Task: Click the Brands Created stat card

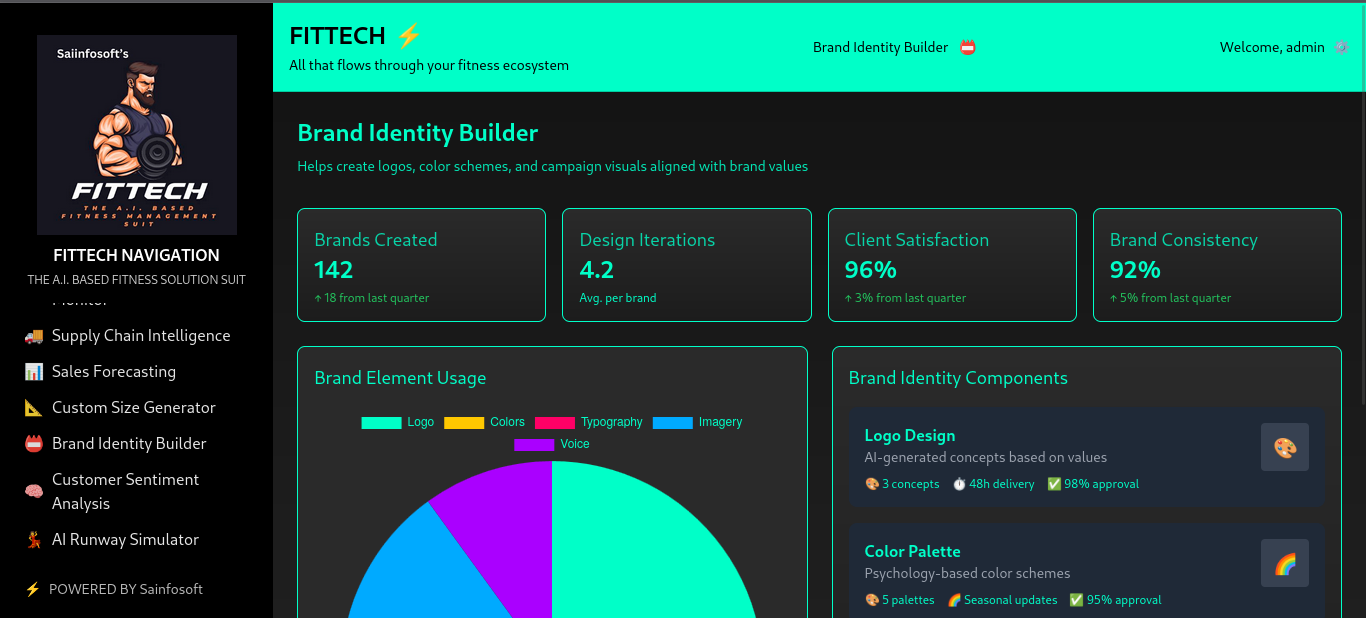Action: coord(421,265)
